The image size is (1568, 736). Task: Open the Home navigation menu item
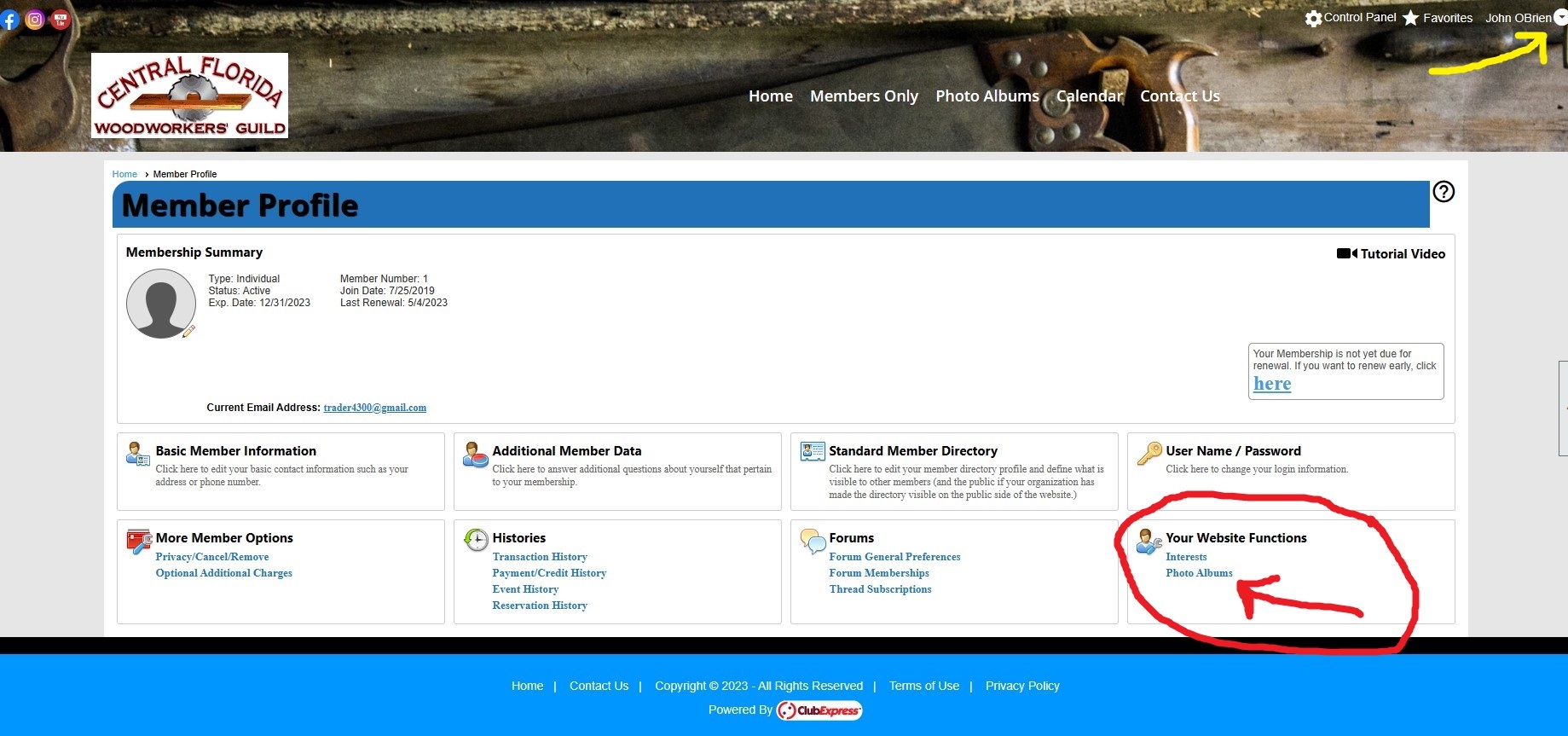(771, 96)
